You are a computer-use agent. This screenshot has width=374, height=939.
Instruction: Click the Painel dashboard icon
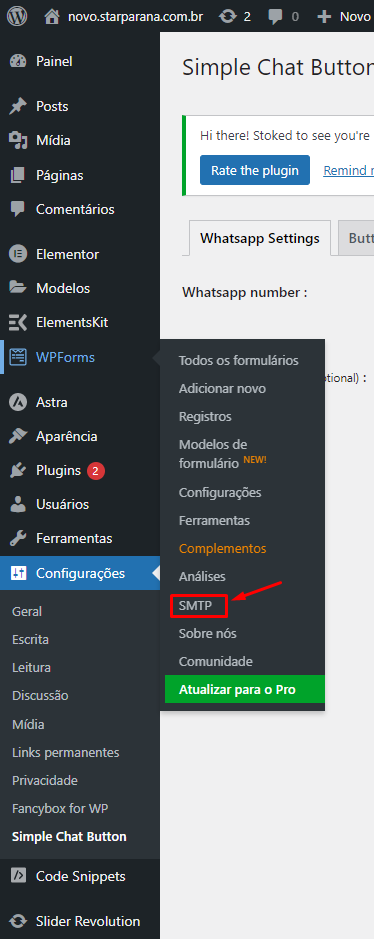(19, 62)
